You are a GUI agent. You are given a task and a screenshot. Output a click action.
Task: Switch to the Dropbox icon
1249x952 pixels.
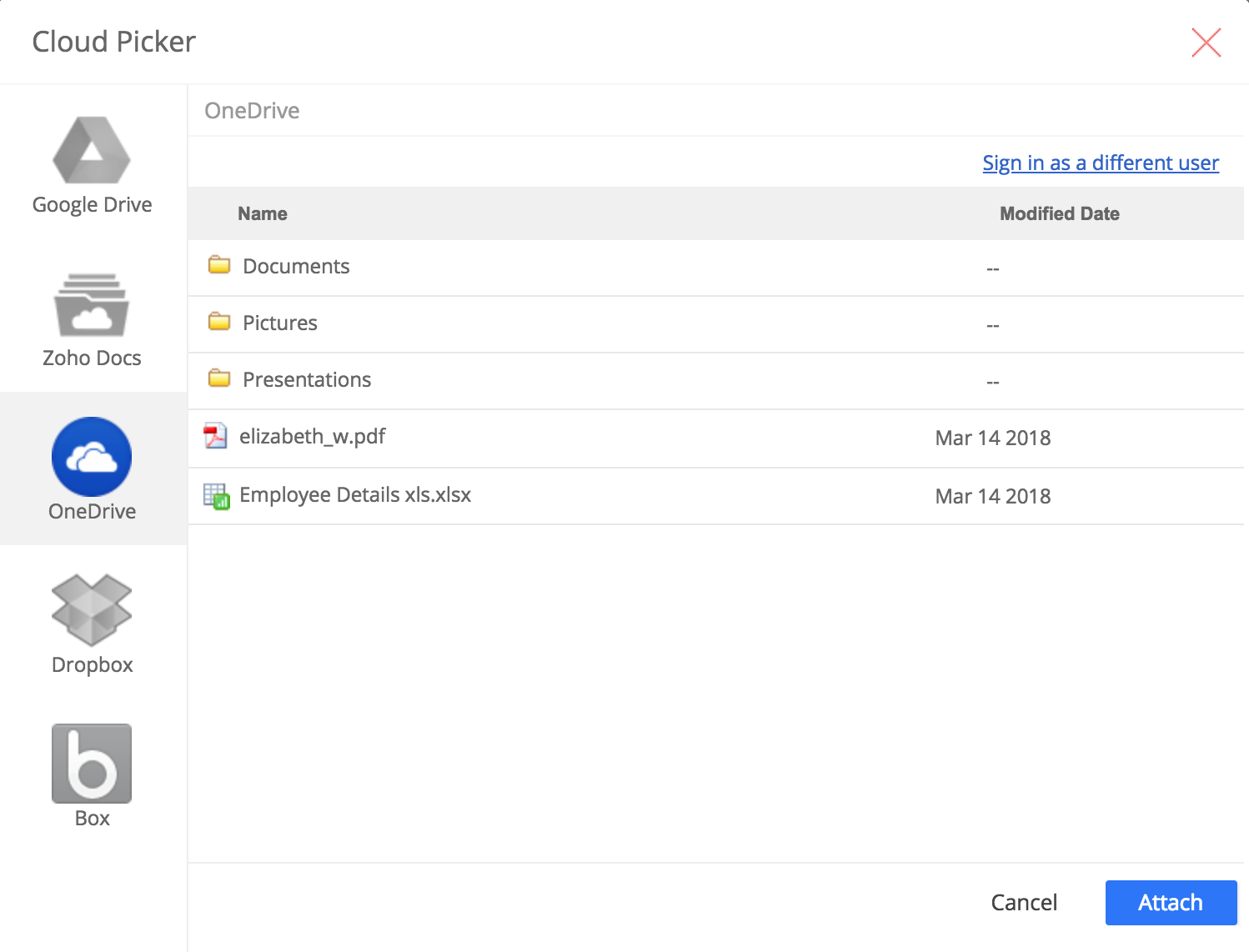92,610
